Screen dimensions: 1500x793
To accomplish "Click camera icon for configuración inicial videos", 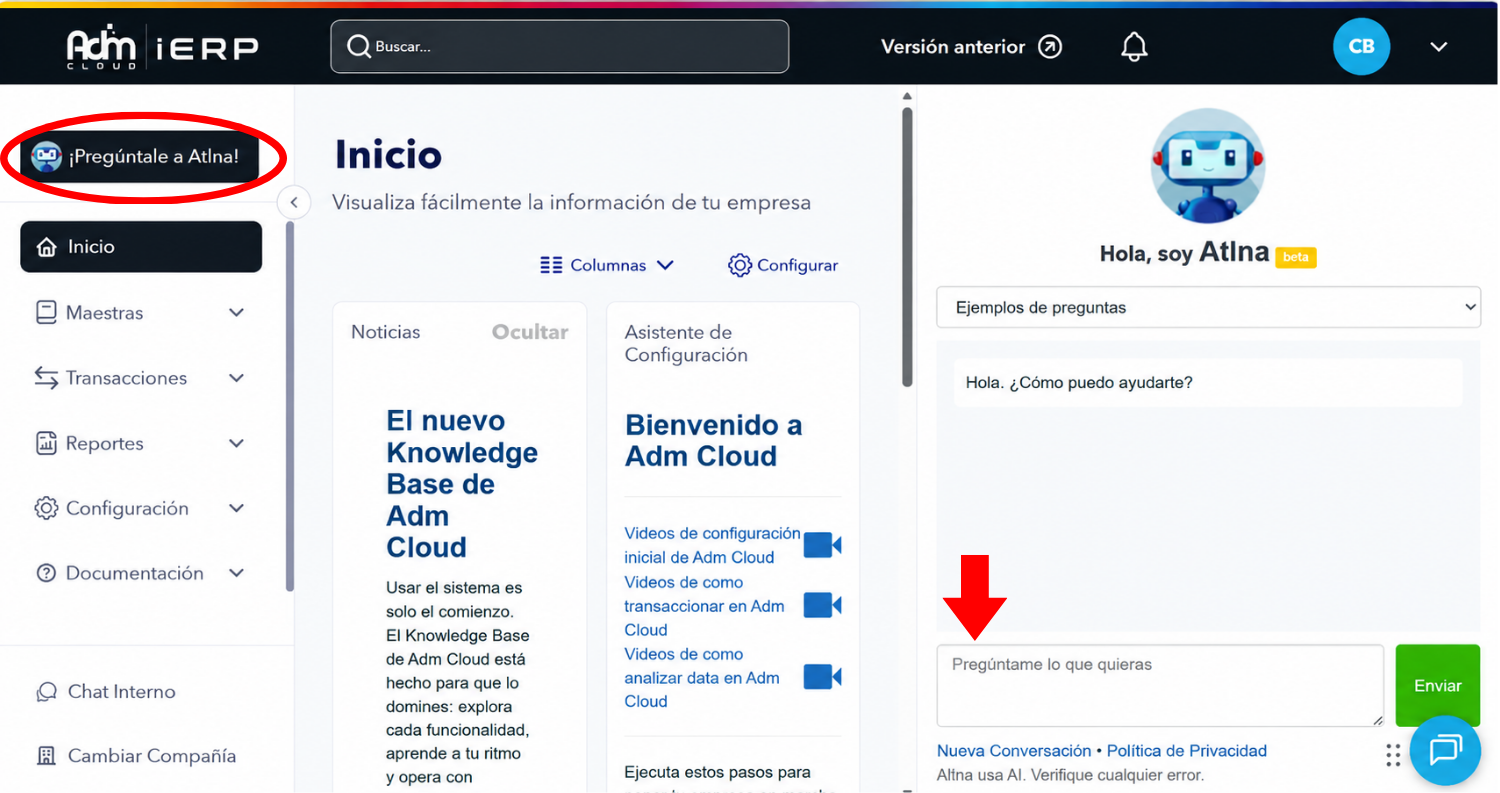I will [x=822, y=545].
